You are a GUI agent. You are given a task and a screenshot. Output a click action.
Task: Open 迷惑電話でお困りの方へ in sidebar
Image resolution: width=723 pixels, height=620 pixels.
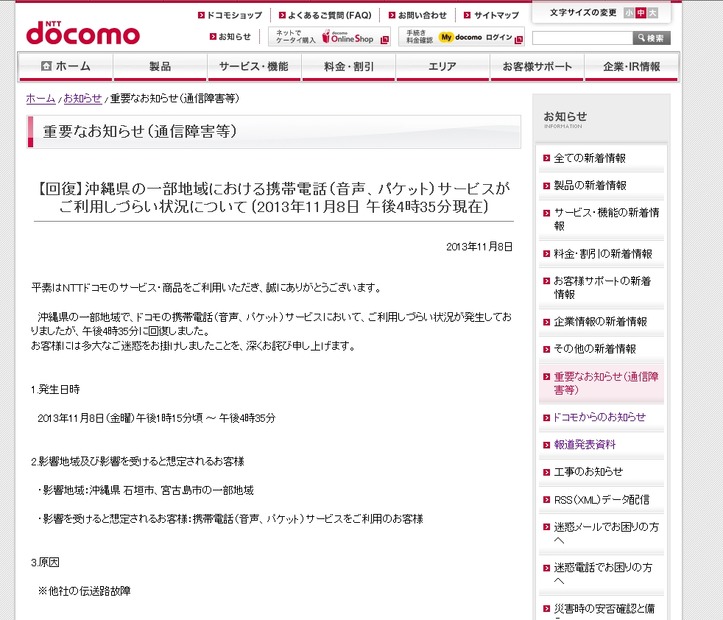(x=601, y=574)
